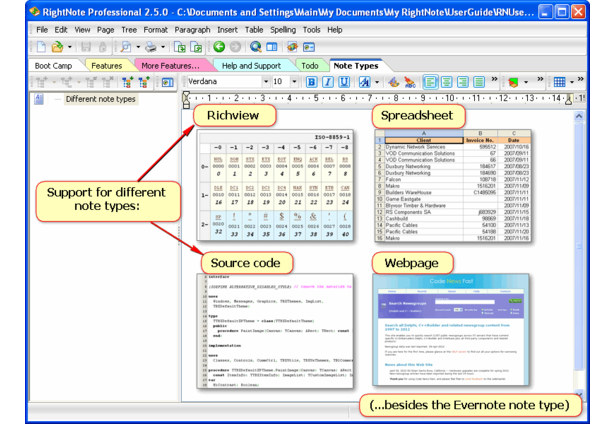Open a file using the folder icon

[57, 47]
